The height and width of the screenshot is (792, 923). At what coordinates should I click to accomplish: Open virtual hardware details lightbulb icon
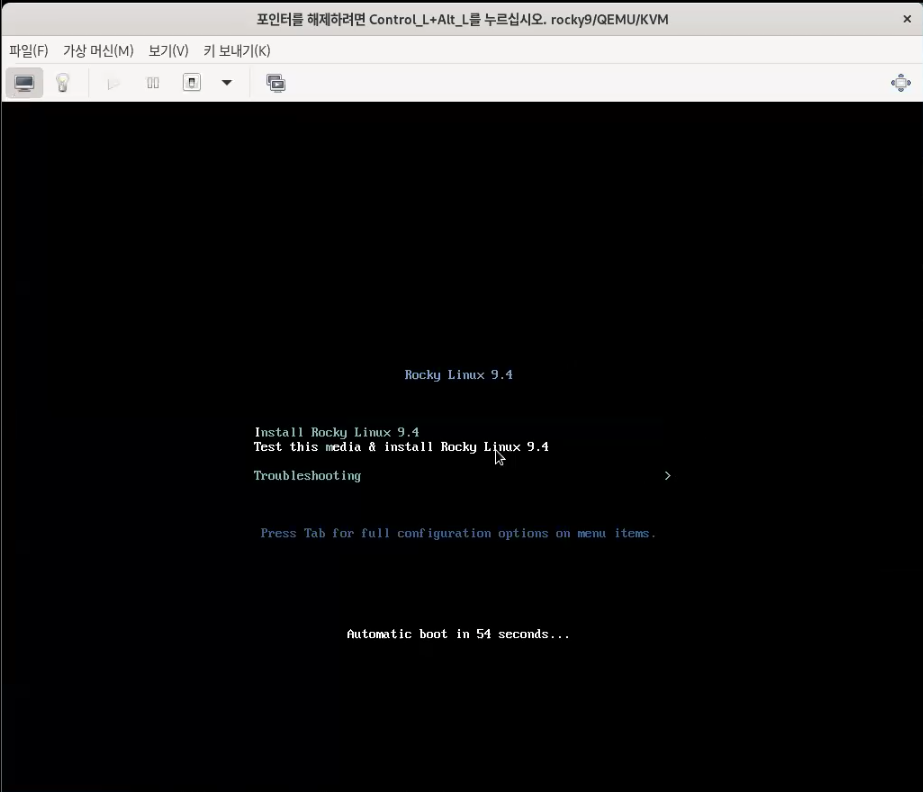pyautogui.click(x=63, y=83)
